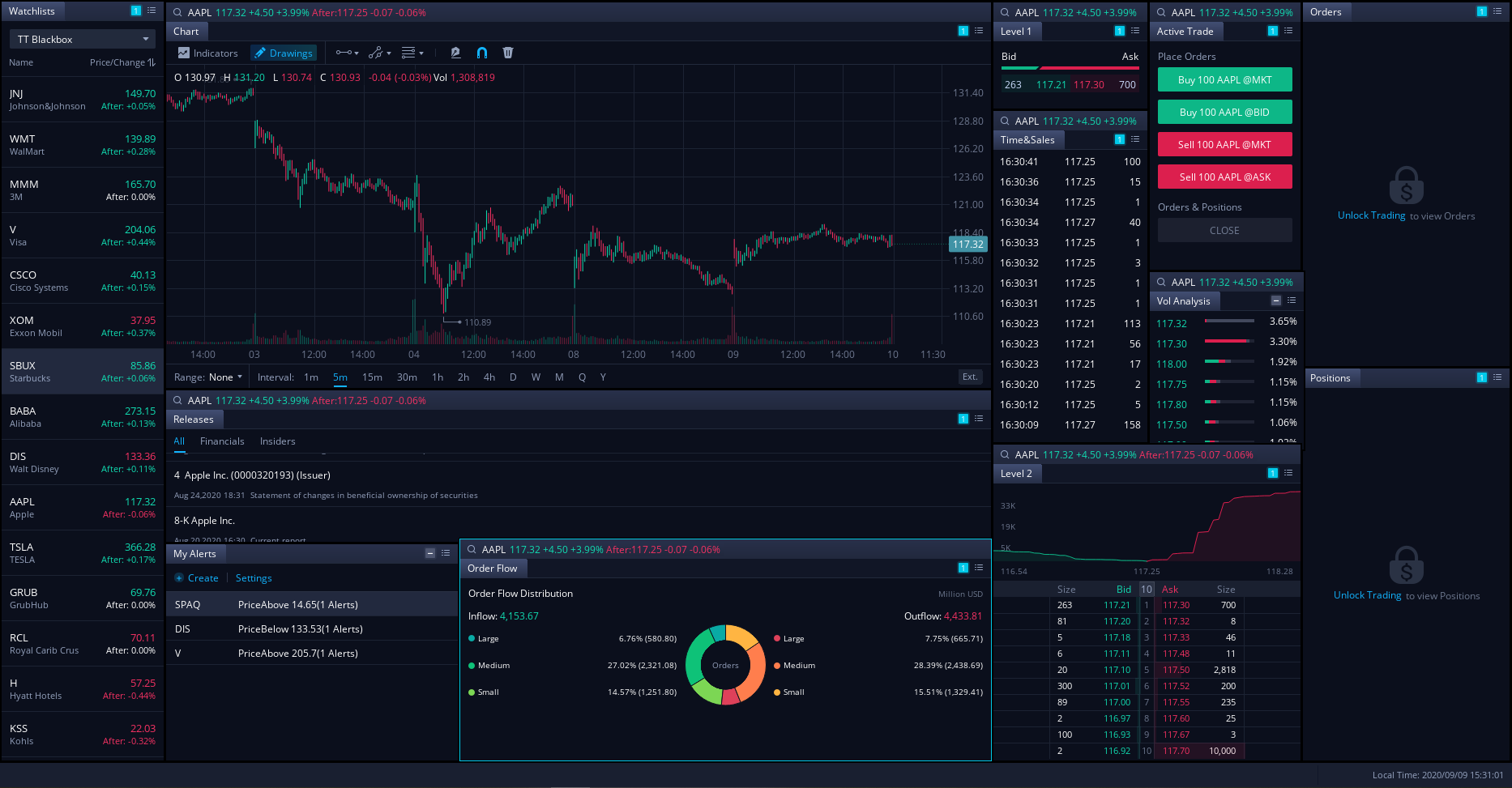Expand the levels tool dropdown arrow

tap(421, 53)
